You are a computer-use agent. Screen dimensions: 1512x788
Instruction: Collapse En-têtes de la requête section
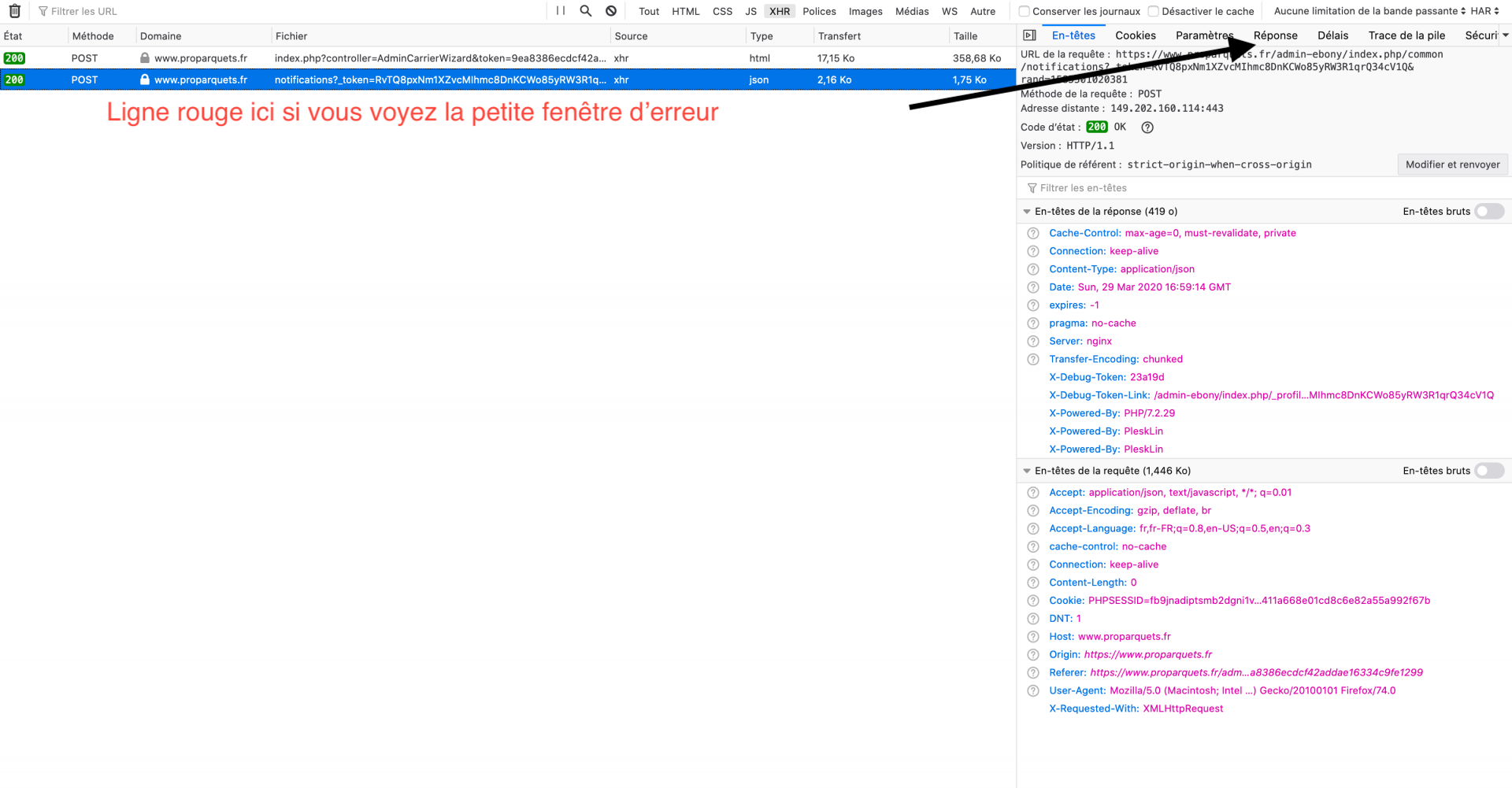(x=1027, y=471)
